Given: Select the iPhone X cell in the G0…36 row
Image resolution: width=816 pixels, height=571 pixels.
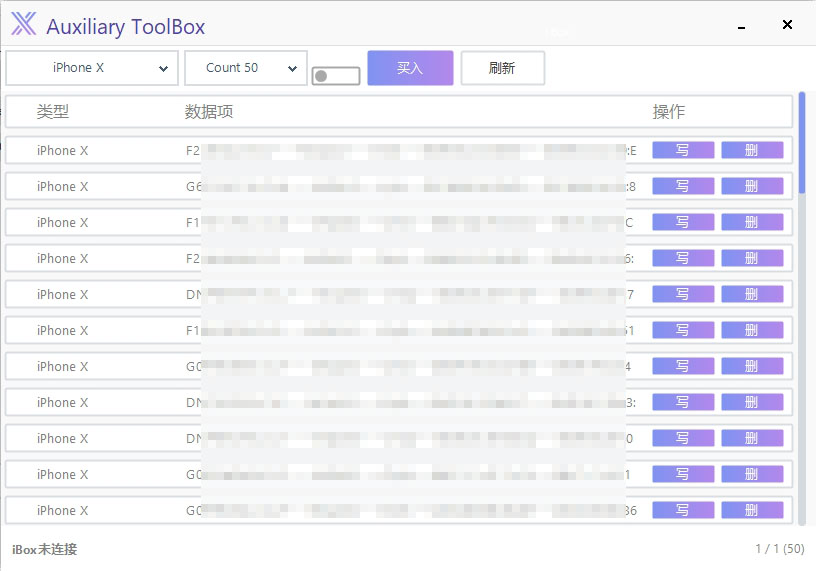Looking at the screenshot, I should [x=62, y=510].
